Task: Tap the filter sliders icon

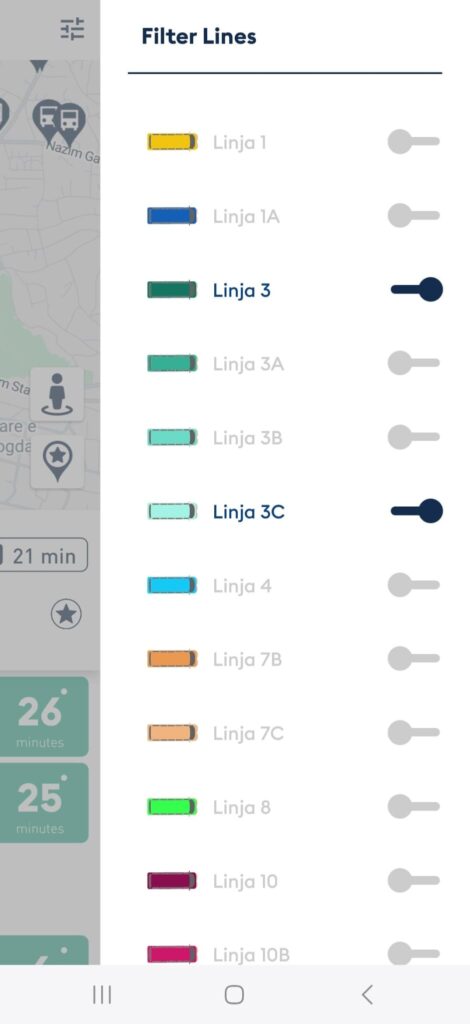Action: pos(72,29)
